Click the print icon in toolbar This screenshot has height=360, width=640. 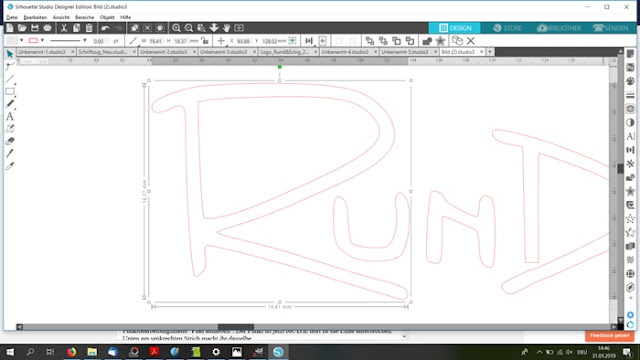47,28
